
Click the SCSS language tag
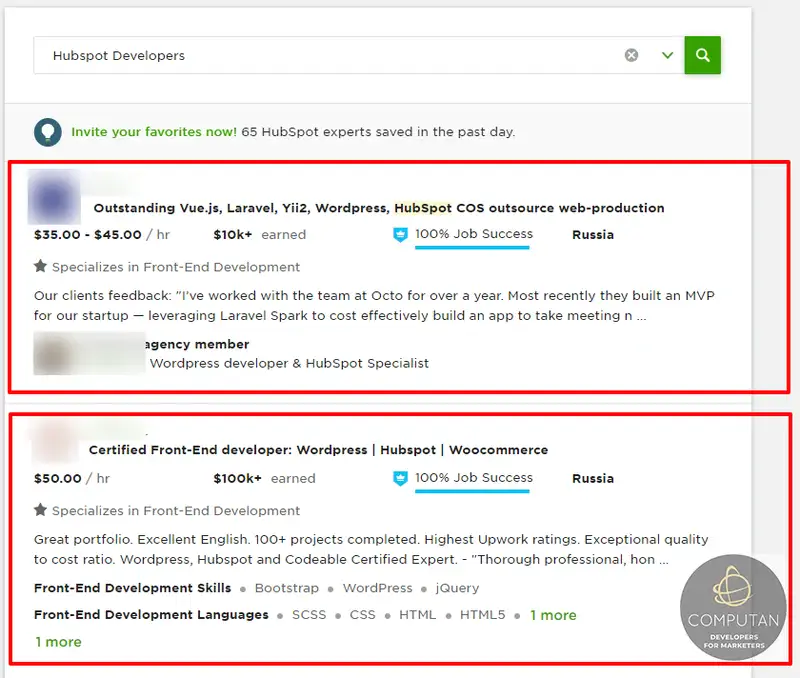(x=309, y=615)
